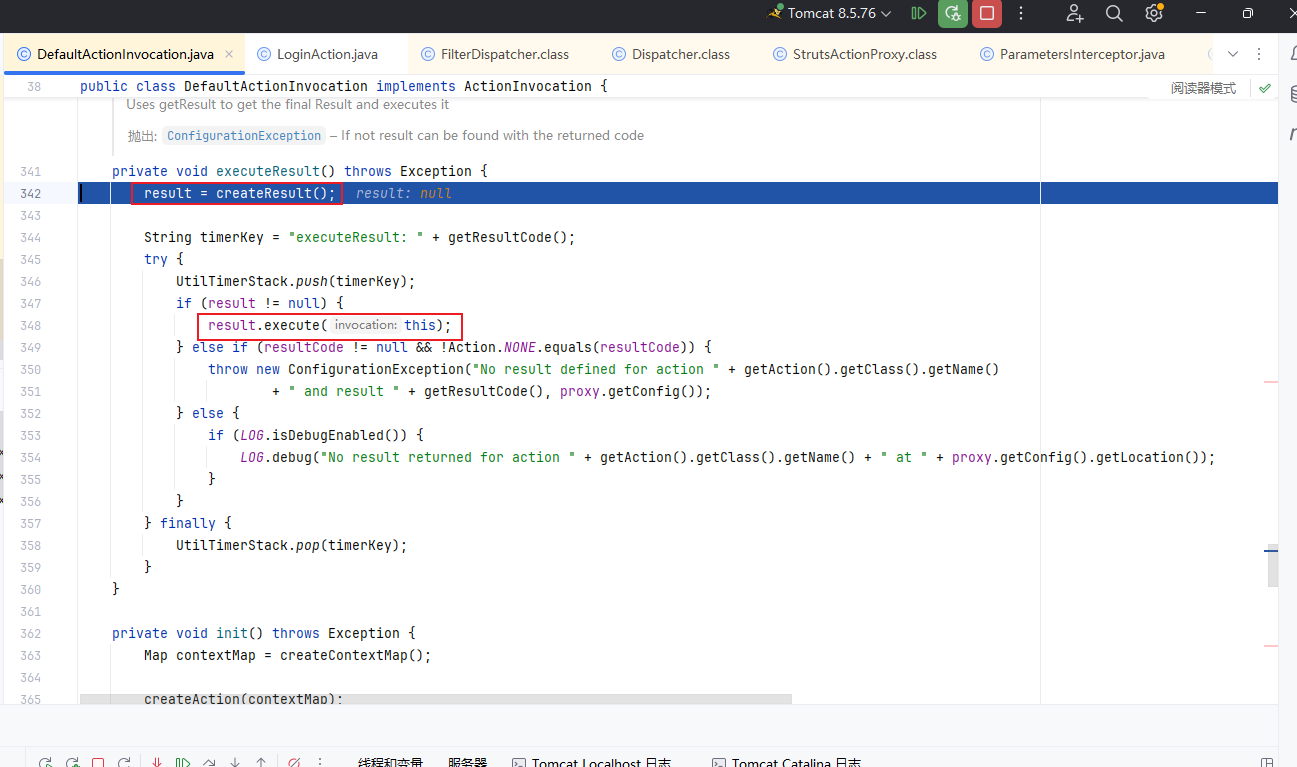Resume the program from the top toolbar
The image size is (1297, 767).
(x=919, y=13)
